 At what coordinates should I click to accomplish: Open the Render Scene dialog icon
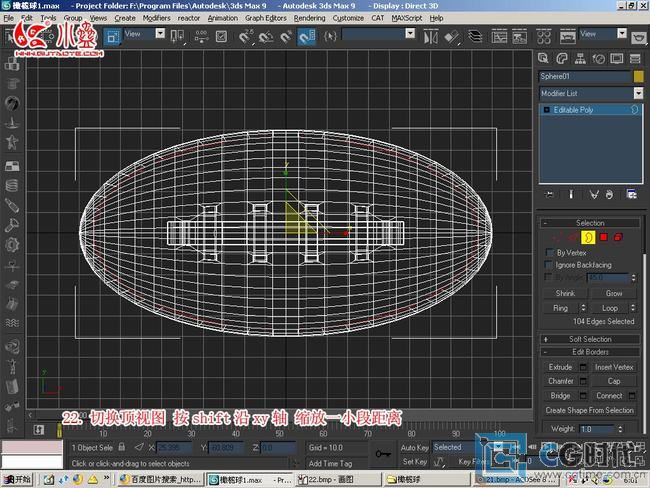568,37
